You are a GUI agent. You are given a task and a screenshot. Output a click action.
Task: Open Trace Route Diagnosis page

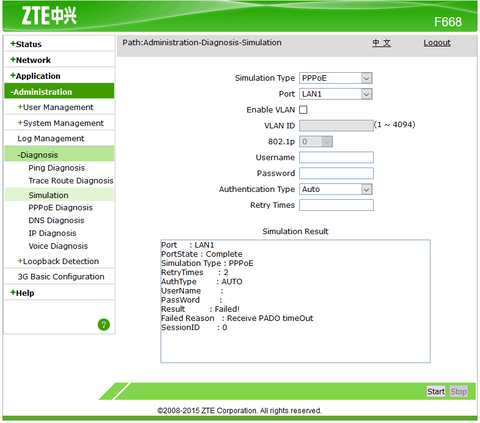coord(71,181)
